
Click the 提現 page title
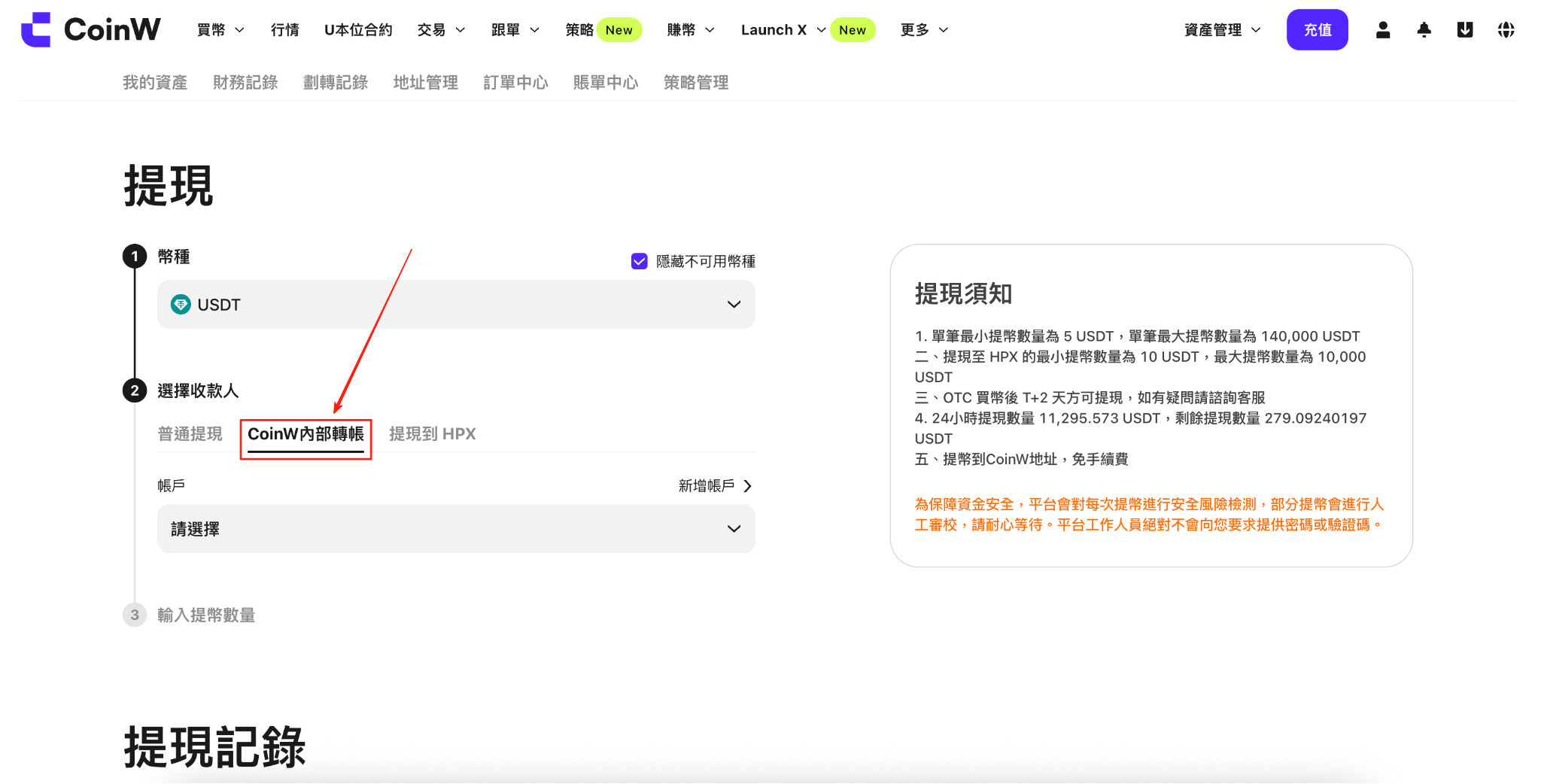click(169, 186)
